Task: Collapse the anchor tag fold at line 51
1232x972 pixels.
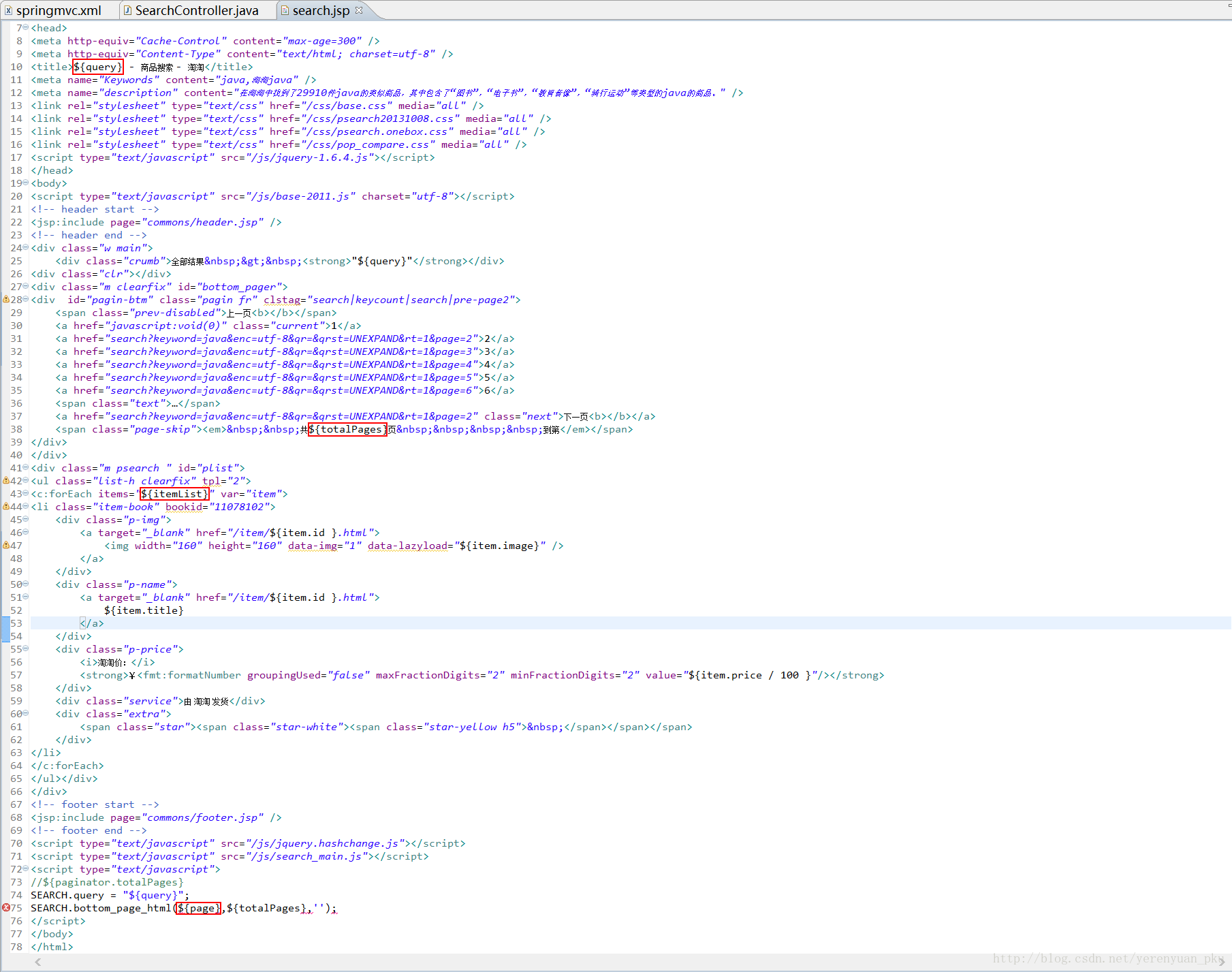Action: 26,597
